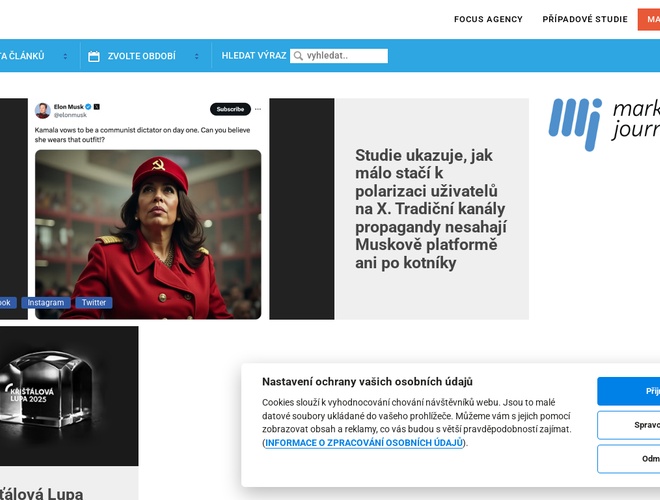Click the Marketing Journal logo
Viewport: 660px width, 500px height.
click(x=604, y=124)
